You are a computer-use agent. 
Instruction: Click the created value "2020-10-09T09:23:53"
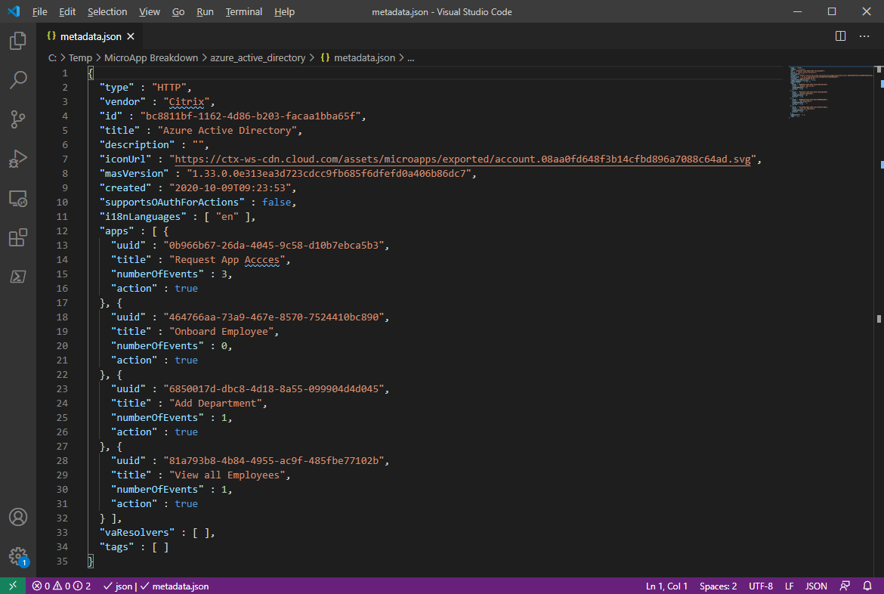point(229,188)
